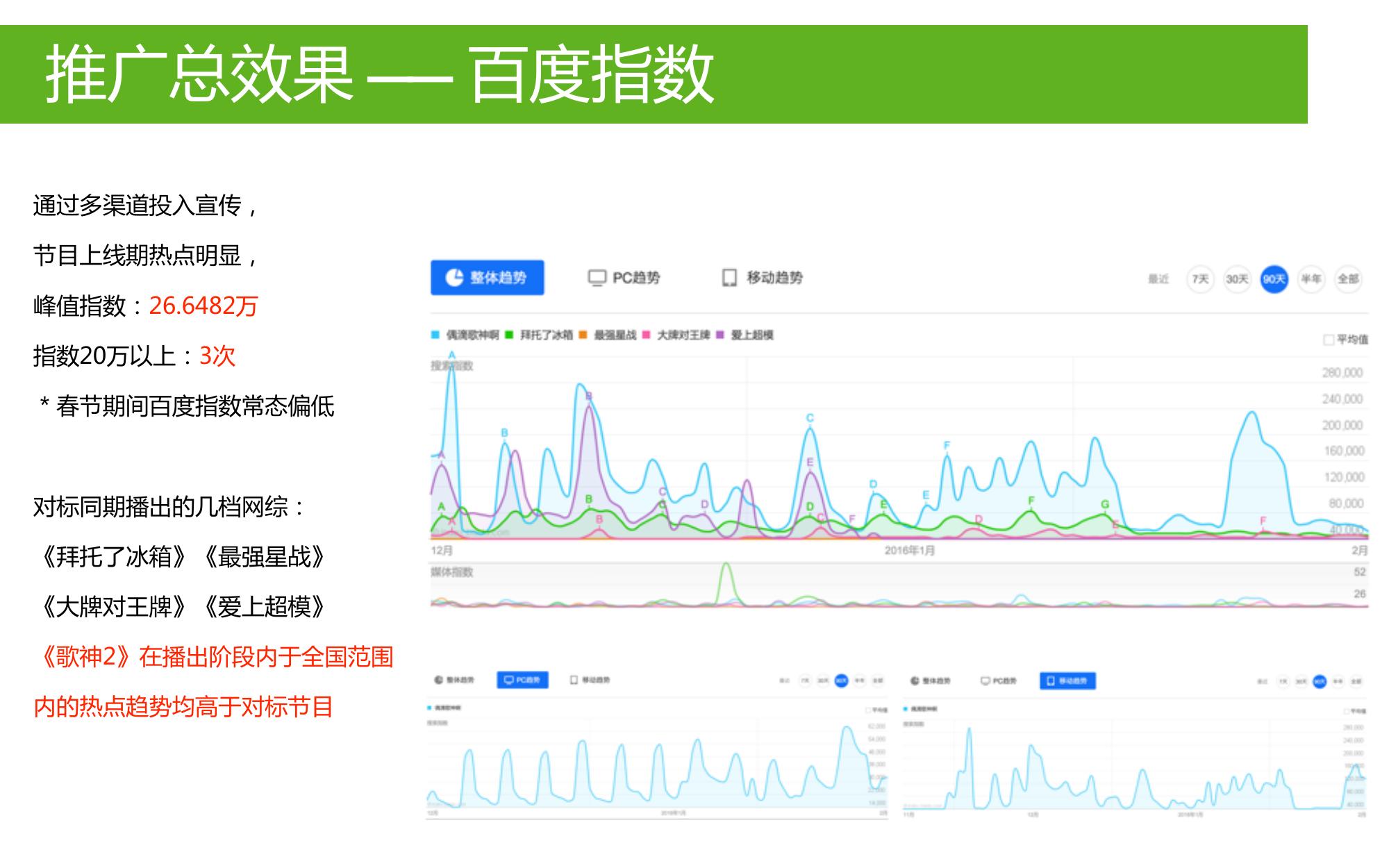This screenshot has width=1389, height=868.
Task: Select highlighted 移动趋势 tab in lower-right chart
Action: point(1068,681)
